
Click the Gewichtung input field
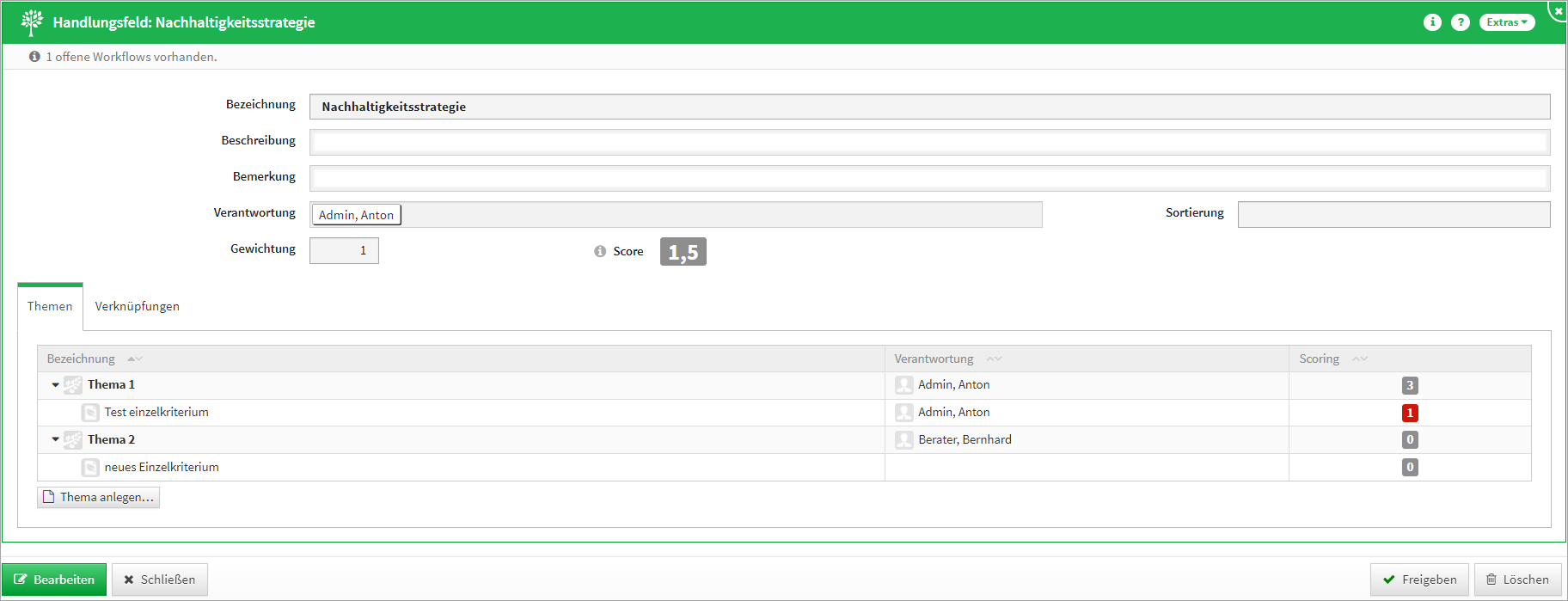[344, 251]
